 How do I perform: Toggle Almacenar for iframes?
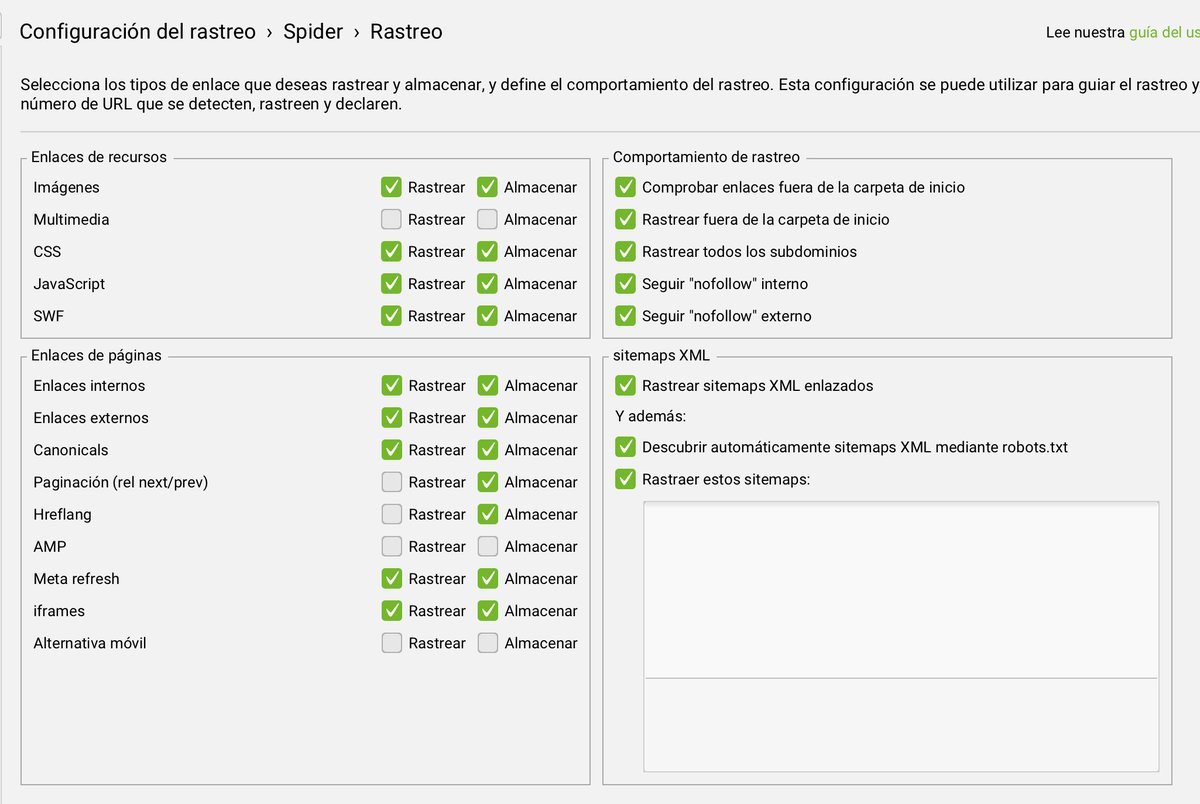click(x=488, y=610)
